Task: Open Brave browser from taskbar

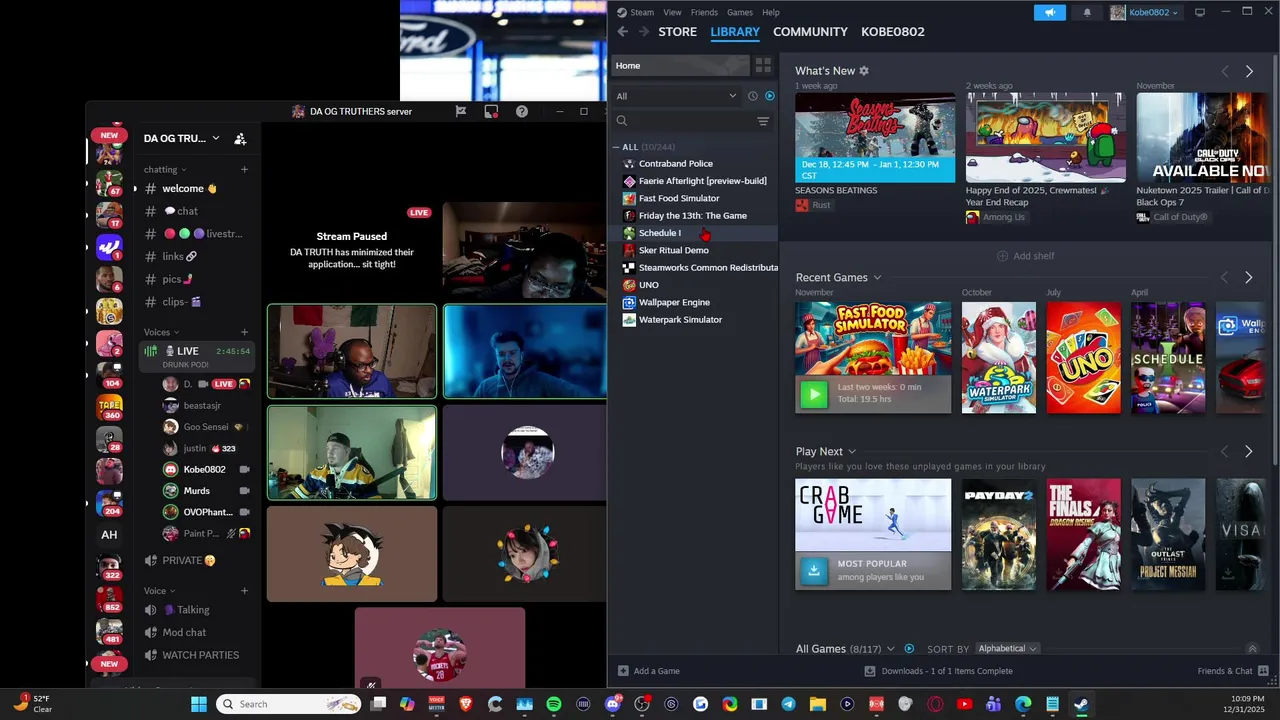Action: point(466,704)
